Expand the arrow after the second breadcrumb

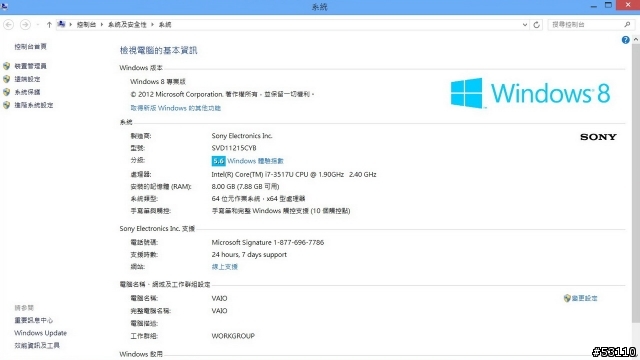click(152, 25)
